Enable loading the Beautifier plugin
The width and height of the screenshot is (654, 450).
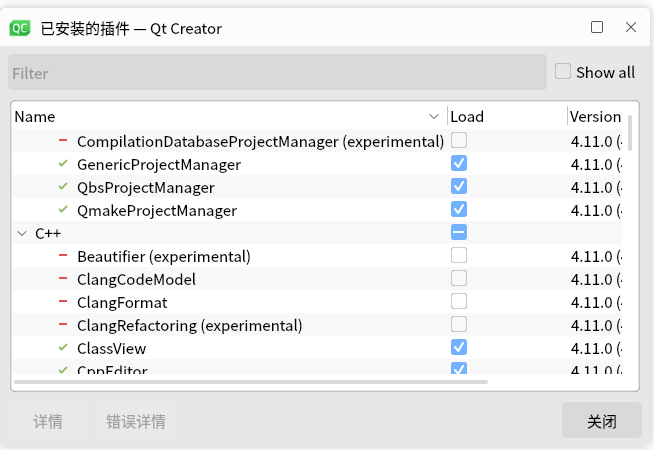459,255
